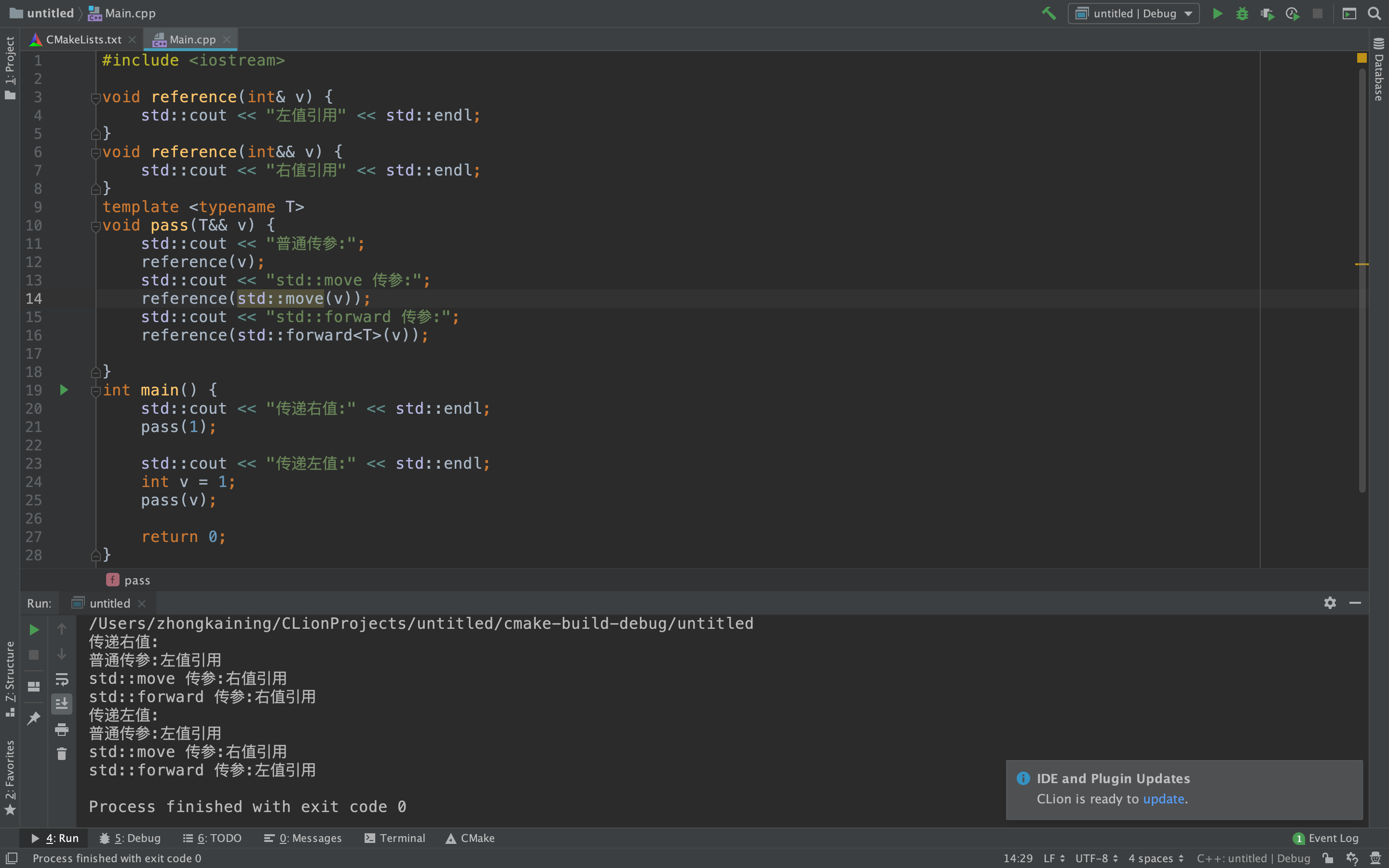
Task: Open the Favorites tool window
Action: coord(10,778)
